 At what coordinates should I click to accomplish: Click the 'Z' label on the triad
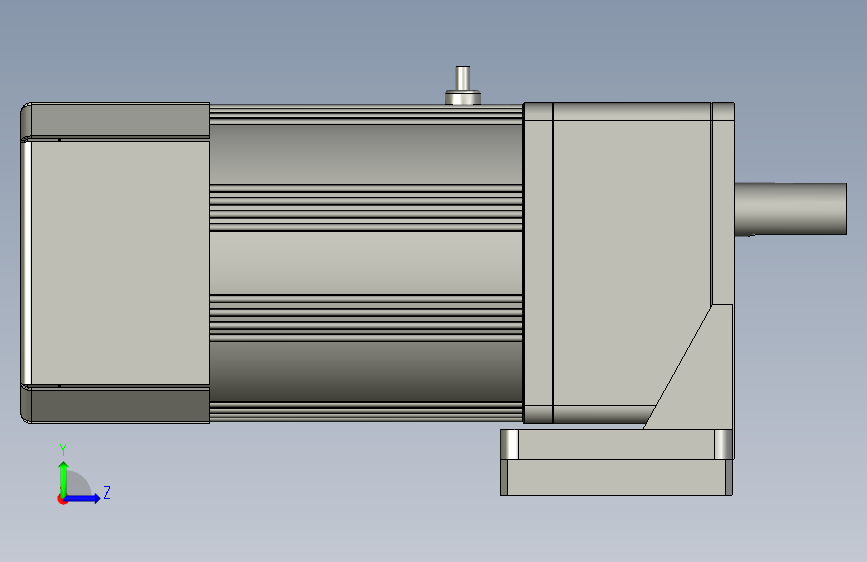pos(107,492)
